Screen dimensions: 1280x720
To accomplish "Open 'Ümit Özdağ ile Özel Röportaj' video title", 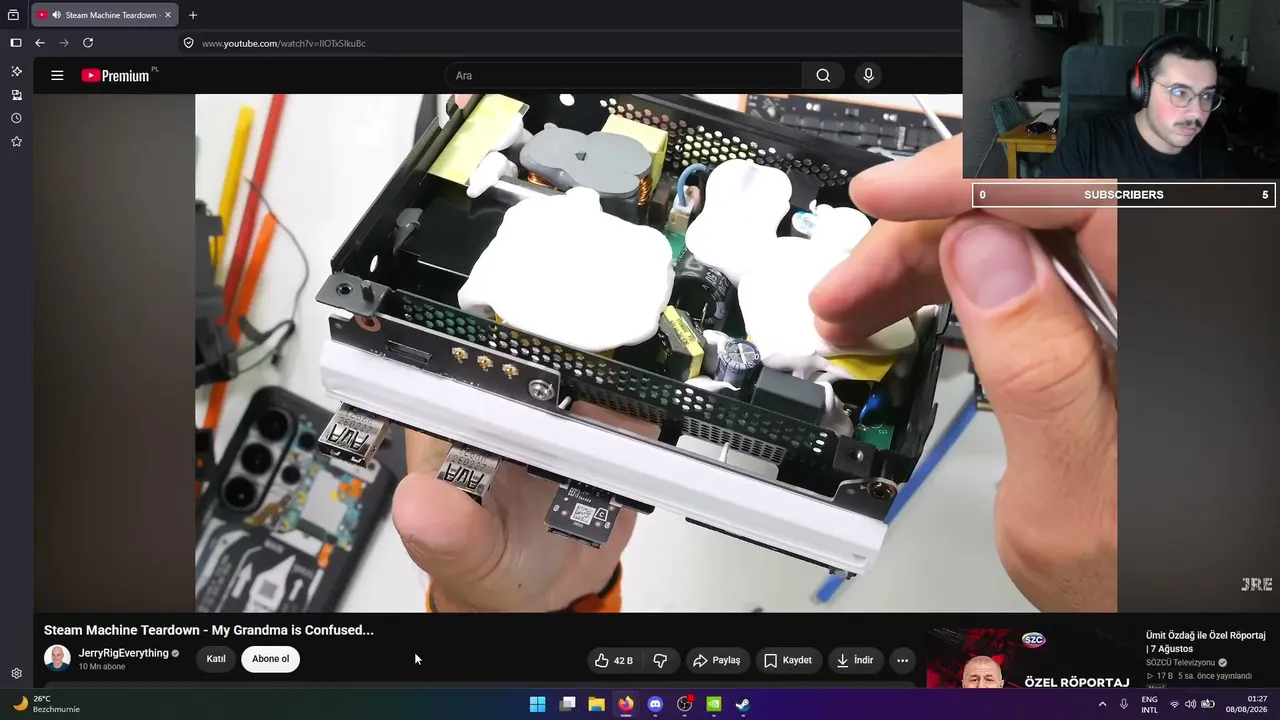I will 1206,642.
